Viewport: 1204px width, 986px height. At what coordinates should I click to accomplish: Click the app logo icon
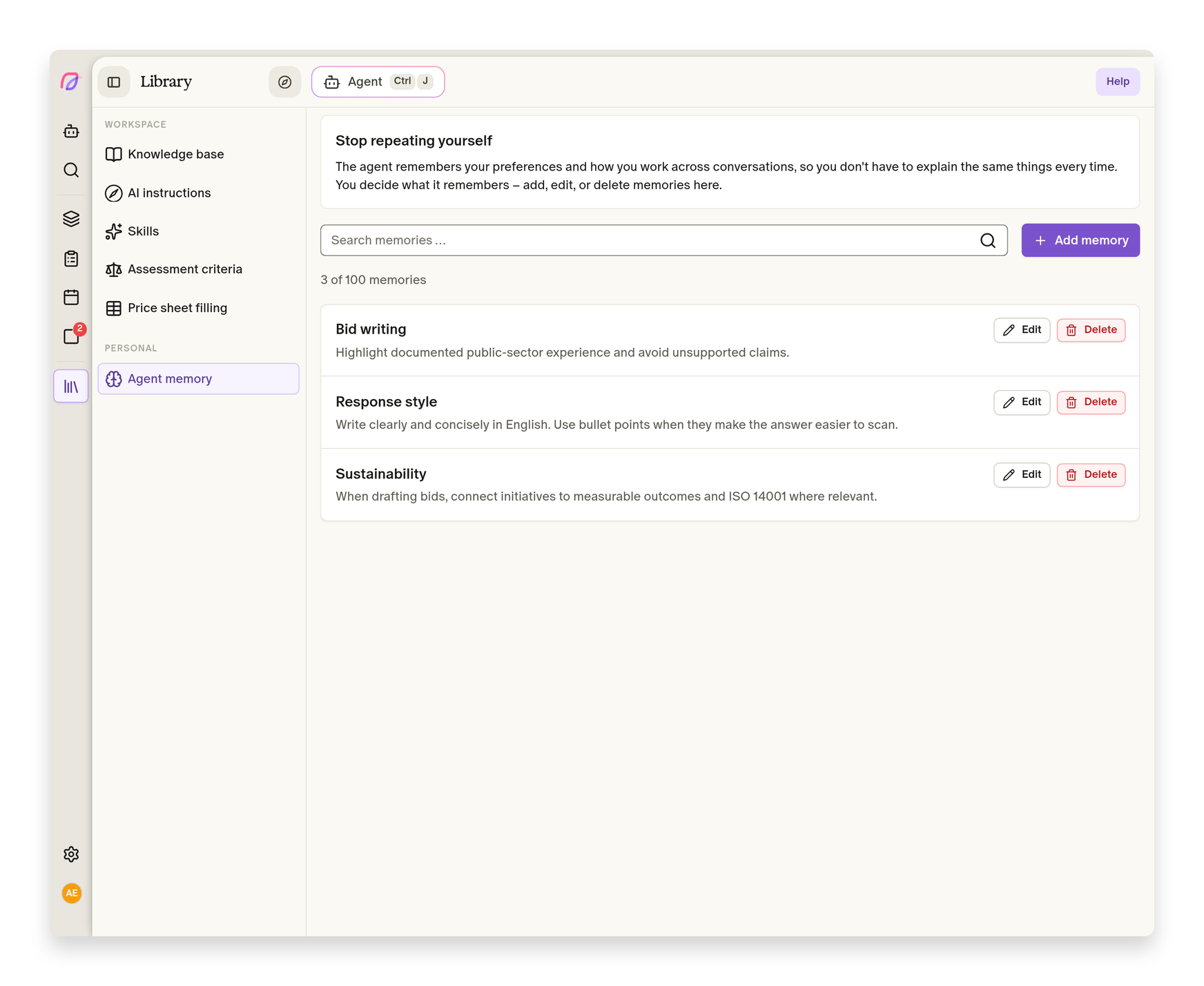click(x=70, y=81)
